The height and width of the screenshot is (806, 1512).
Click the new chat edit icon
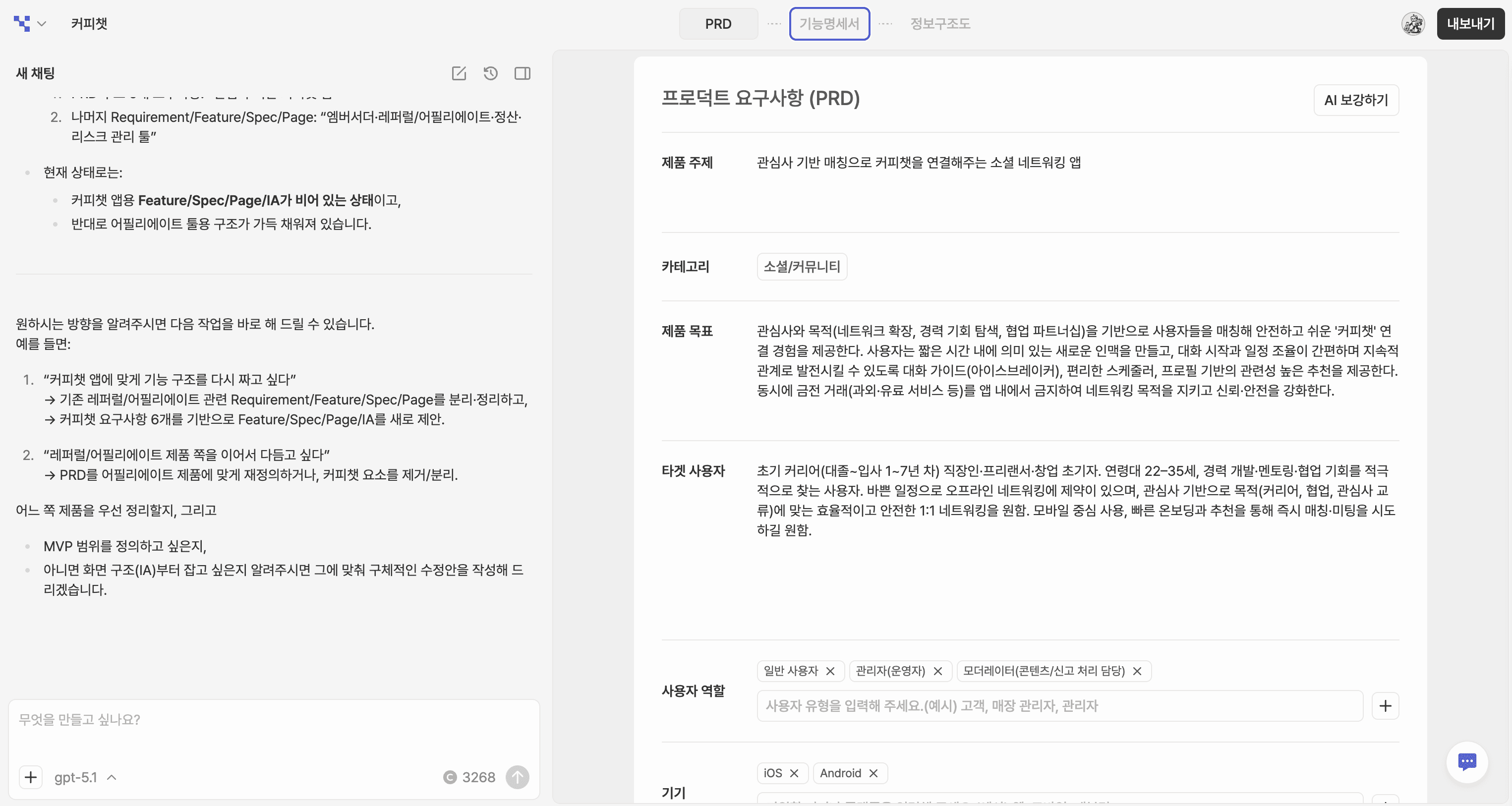click(x=459, y=73)
